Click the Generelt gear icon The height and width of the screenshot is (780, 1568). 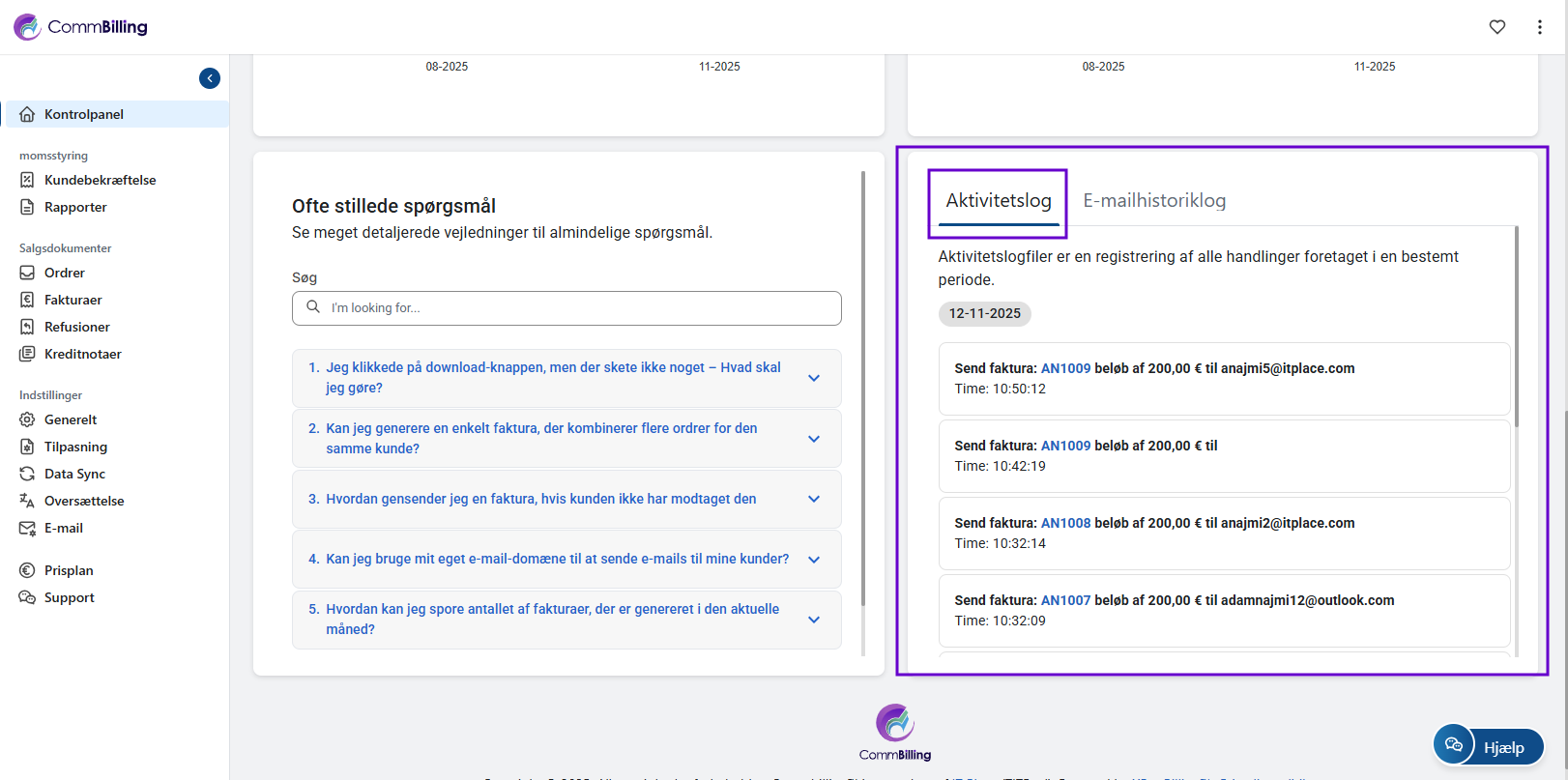pos(27,419)
